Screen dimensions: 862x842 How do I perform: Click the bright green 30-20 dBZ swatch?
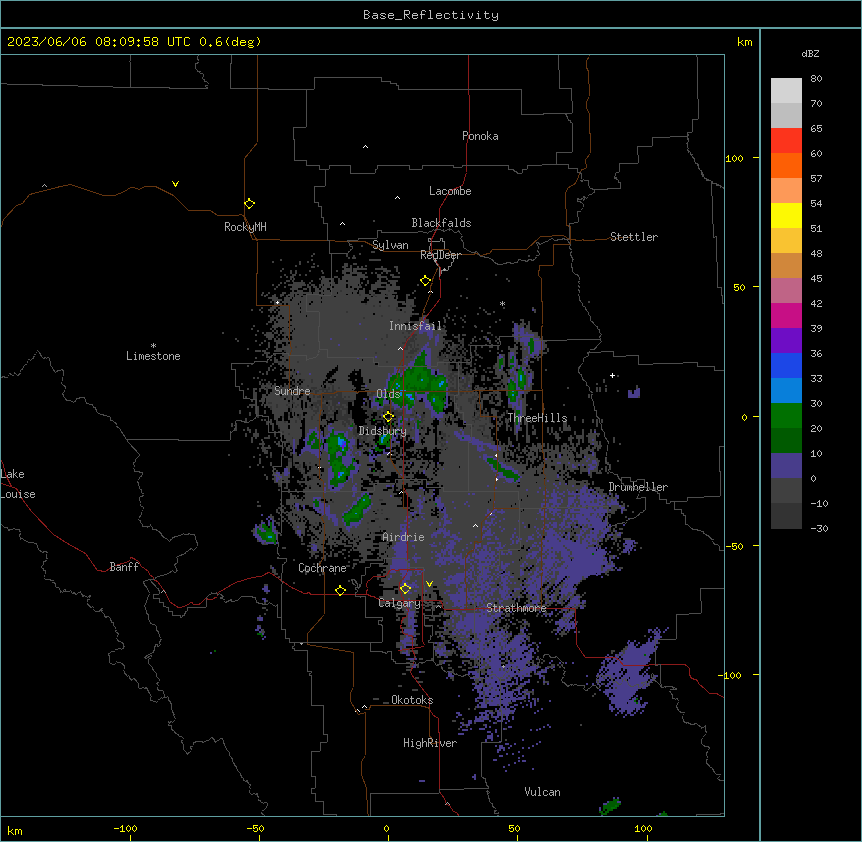point(786,416)
